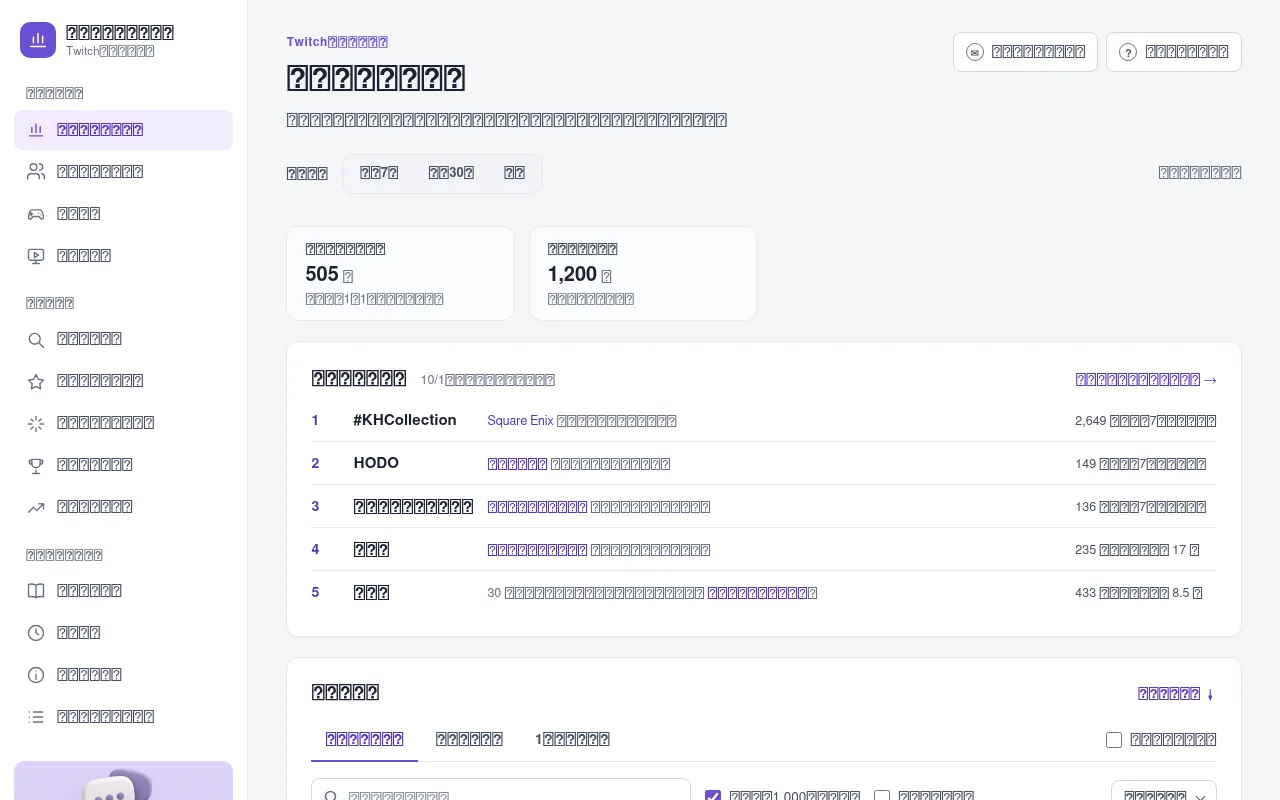Select the period option containing 30
Viewport: 1280px width, 800px height.
[x=451, y=173]
